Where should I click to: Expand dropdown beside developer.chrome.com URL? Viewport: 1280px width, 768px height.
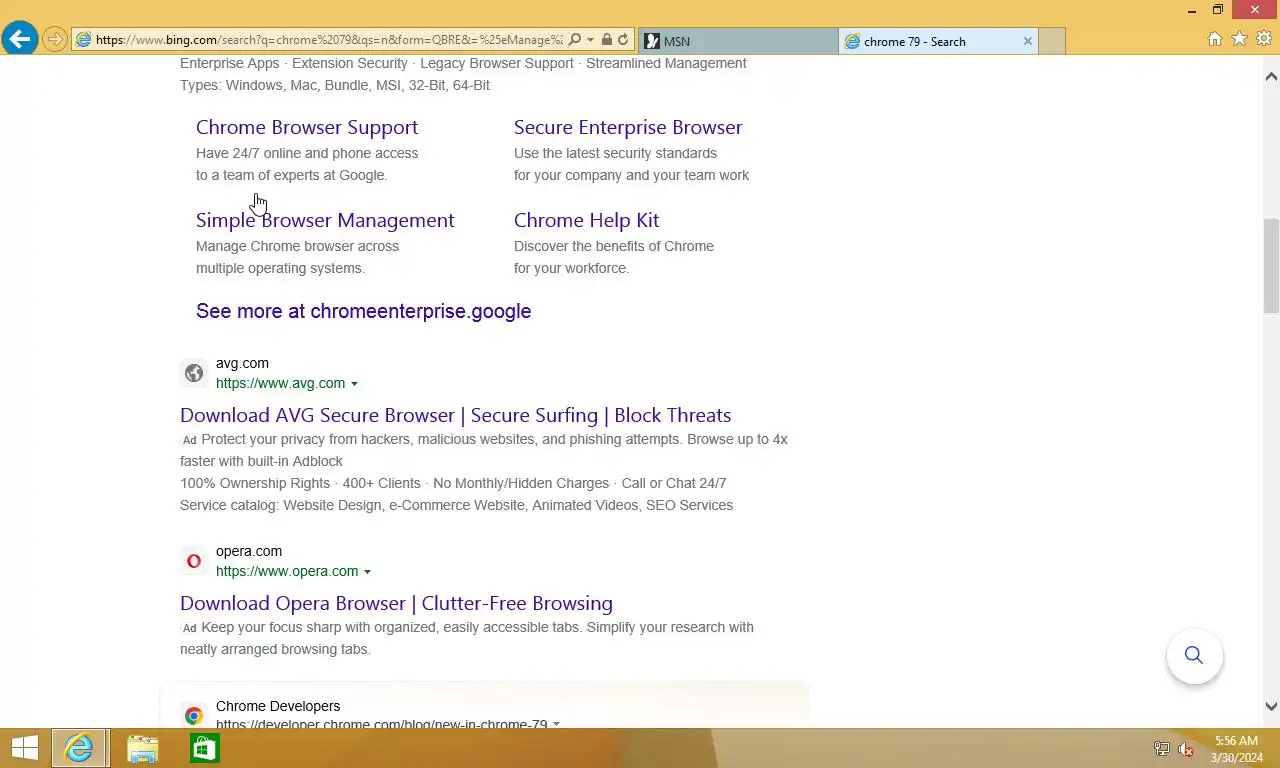coord(556,724)
